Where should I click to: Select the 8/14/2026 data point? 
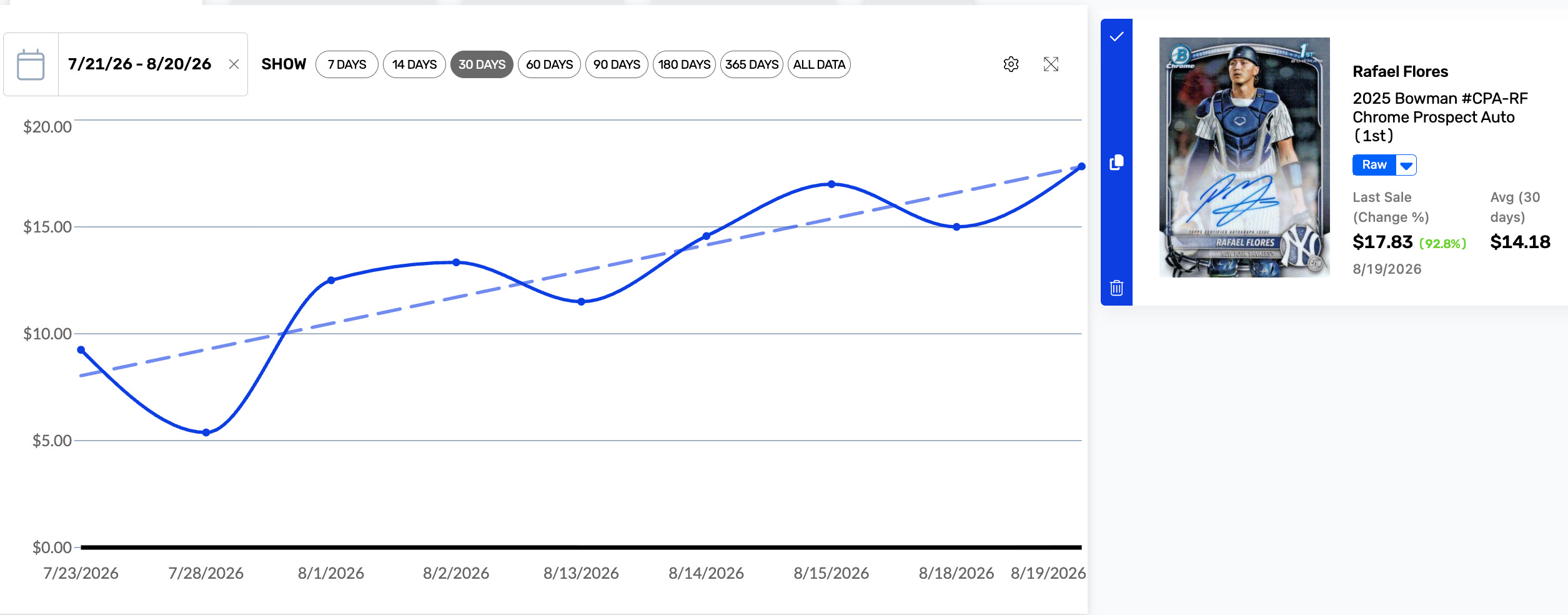706,236
